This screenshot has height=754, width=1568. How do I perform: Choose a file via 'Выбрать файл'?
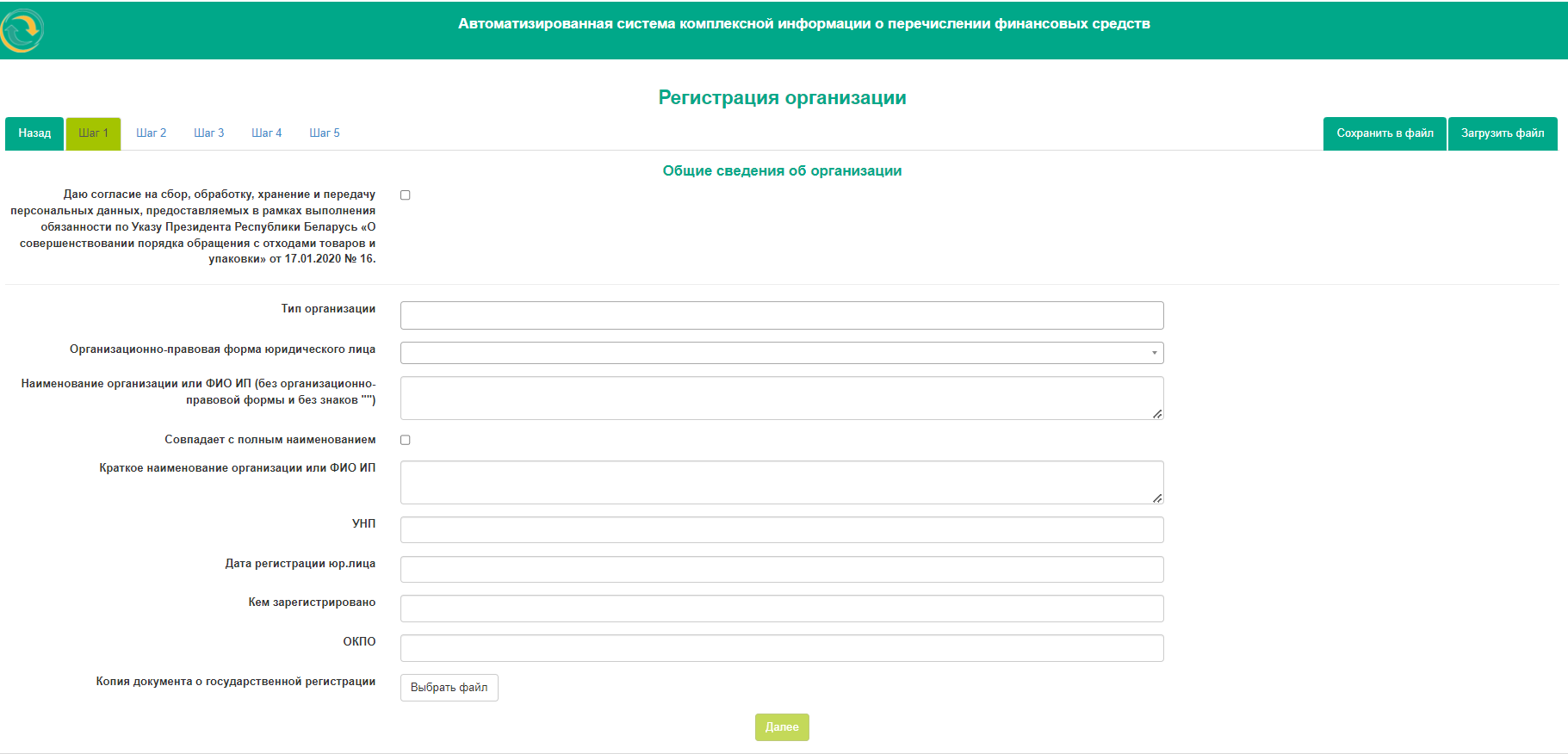(x=449, y=688)
